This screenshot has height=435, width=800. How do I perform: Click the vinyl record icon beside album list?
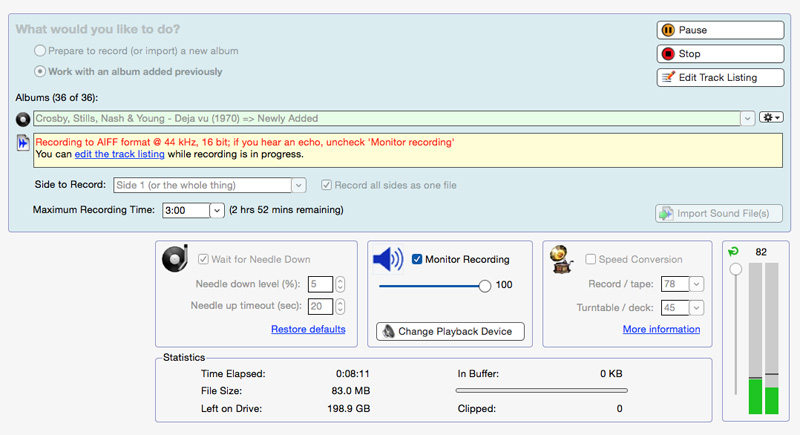[23, 118]
